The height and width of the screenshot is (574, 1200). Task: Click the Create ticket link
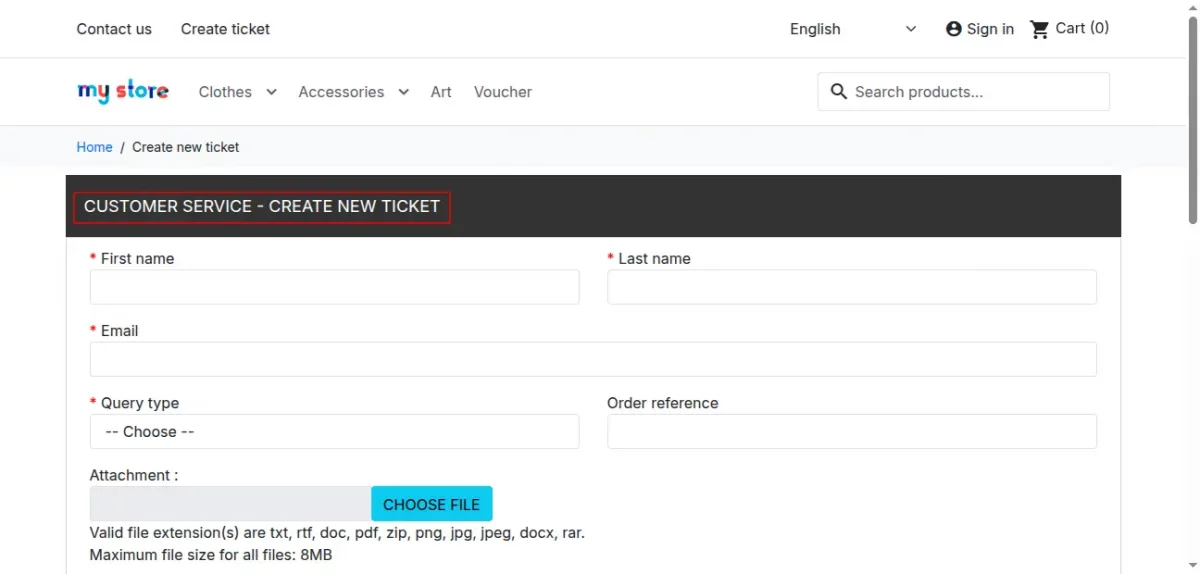click(225, 29)
